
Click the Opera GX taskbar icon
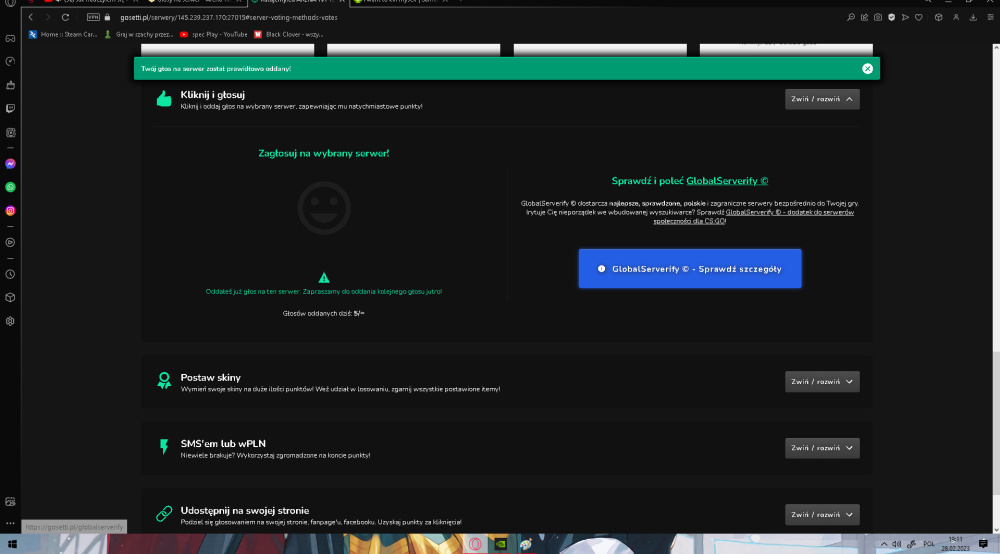pyautogui.click(x=475, y=544)
